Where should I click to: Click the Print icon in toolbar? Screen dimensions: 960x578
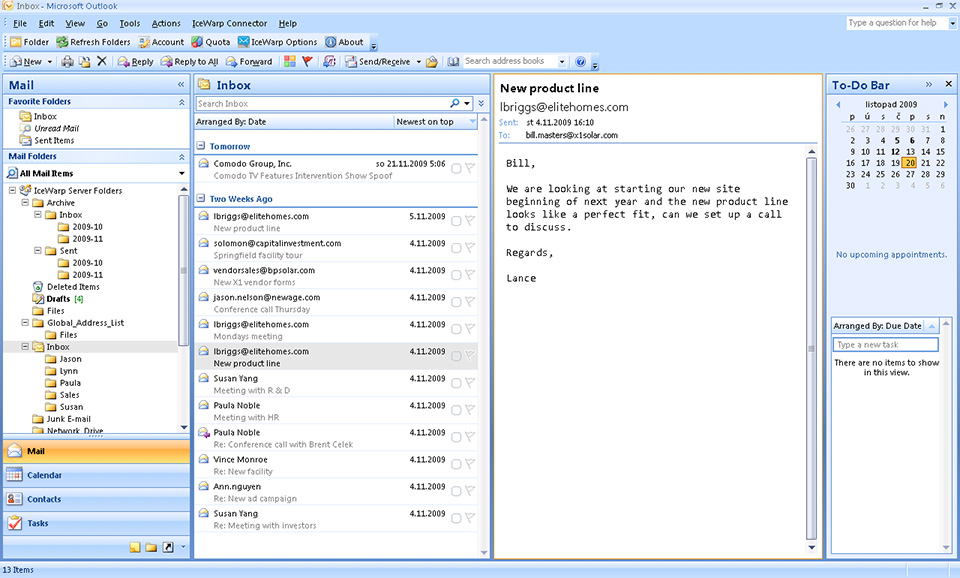pyautogui.click(x=67, y=62)
